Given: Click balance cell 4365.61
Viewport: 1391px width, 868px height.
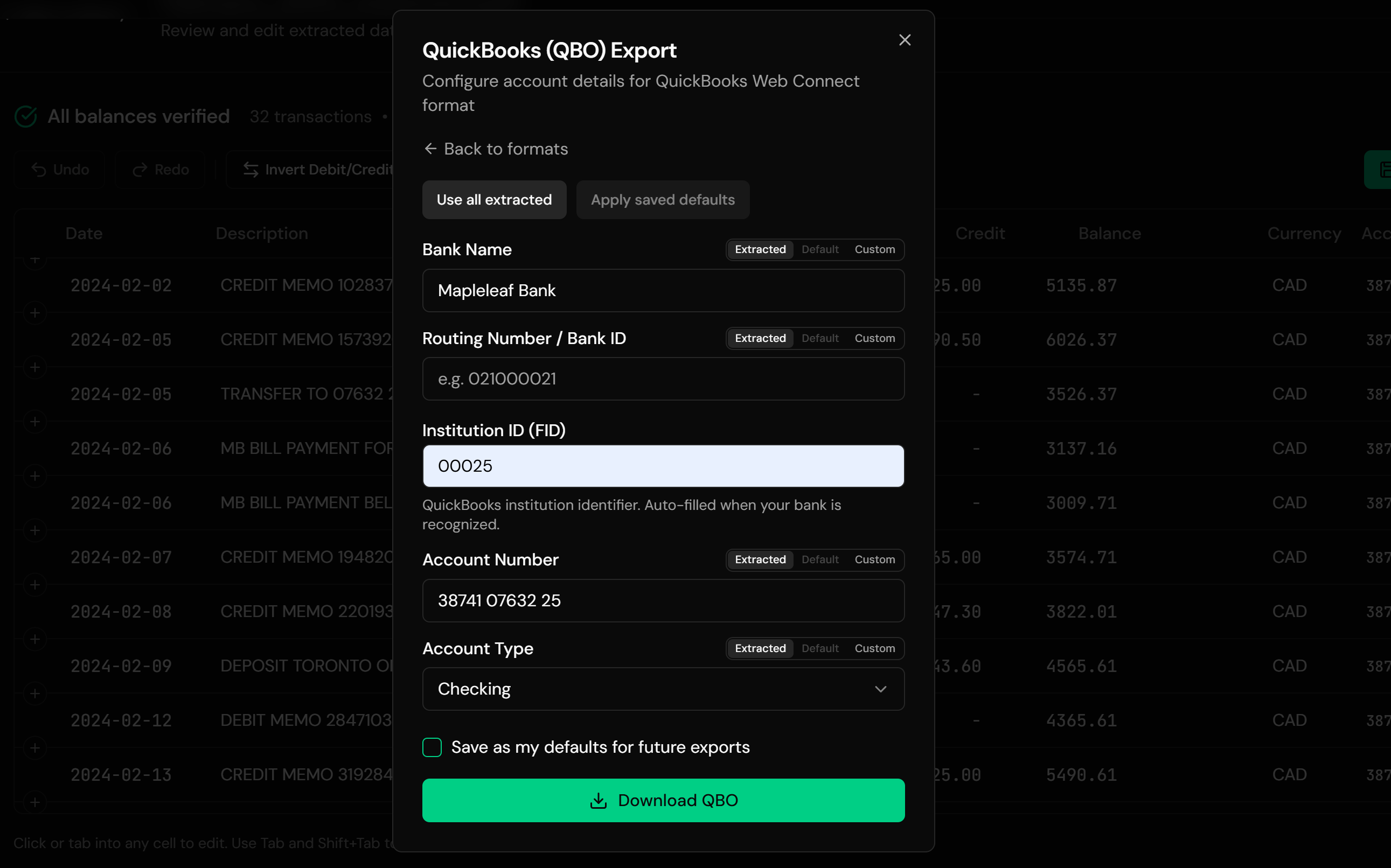Looking at the screenshot, I should pyautogui.click(x=1081, y=720).
